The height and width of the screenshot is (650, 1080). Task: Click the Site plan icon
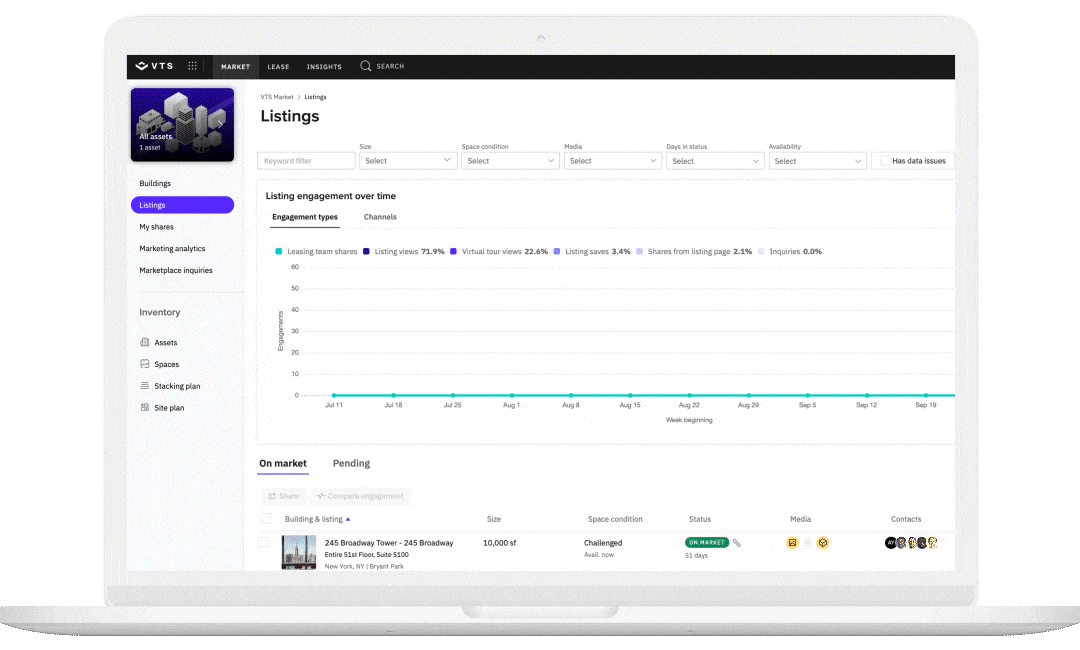tap(145, 407)
